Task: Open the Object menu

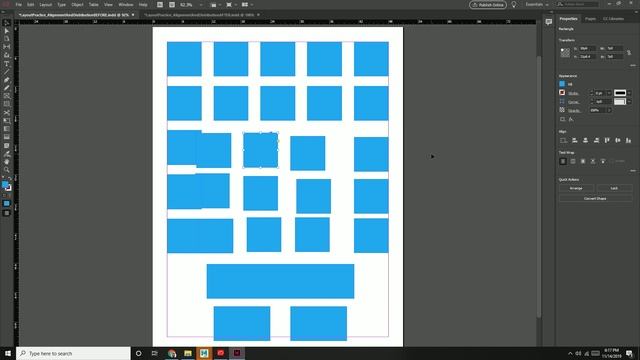Action: [x=77, y=4]
